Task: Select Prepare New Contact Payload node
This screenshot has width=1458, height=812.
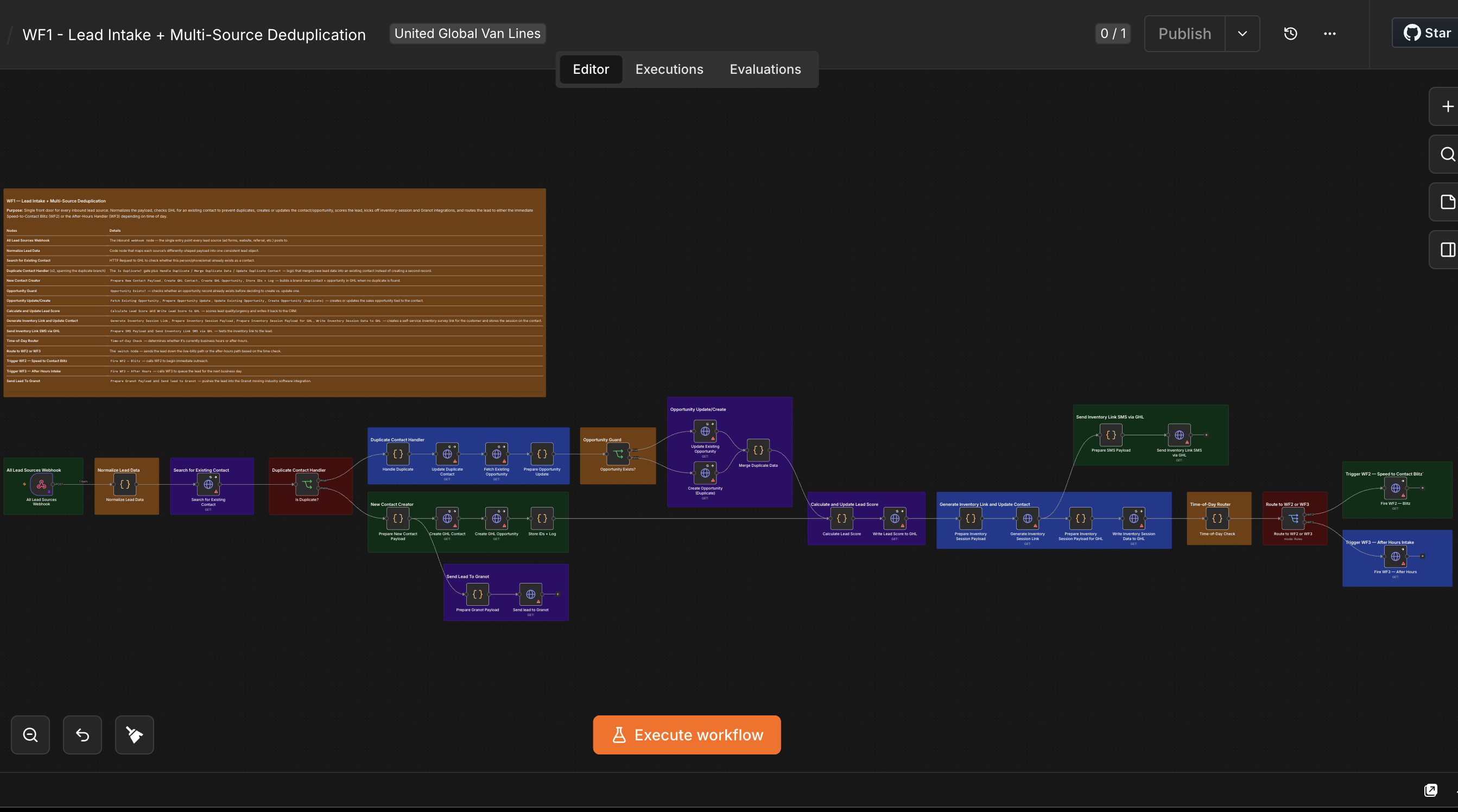Action: (398, 518)
